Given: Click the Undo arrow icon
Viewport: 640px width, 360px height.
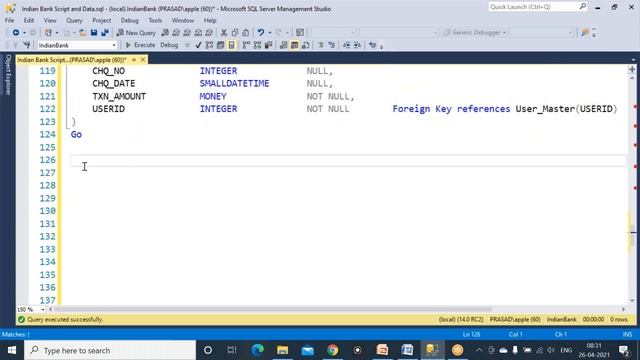Looking at the screenshot, I should pyautogui.click(x=260, y=33).
